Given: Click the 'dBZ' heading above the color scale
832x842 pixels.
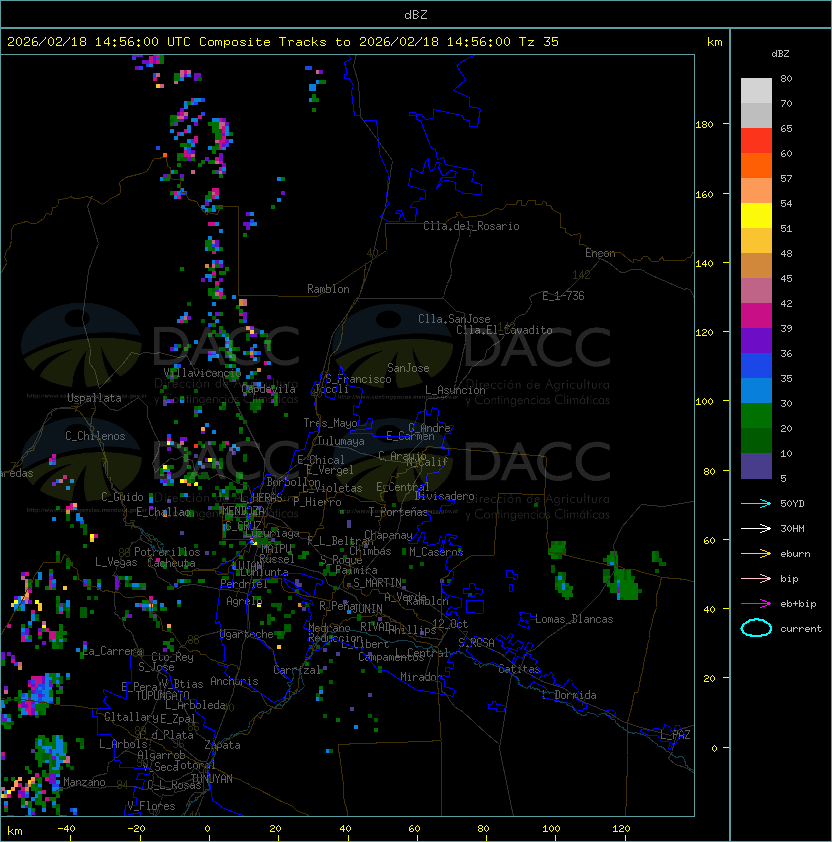Looking at the screenshot, I should coord(780,54).
